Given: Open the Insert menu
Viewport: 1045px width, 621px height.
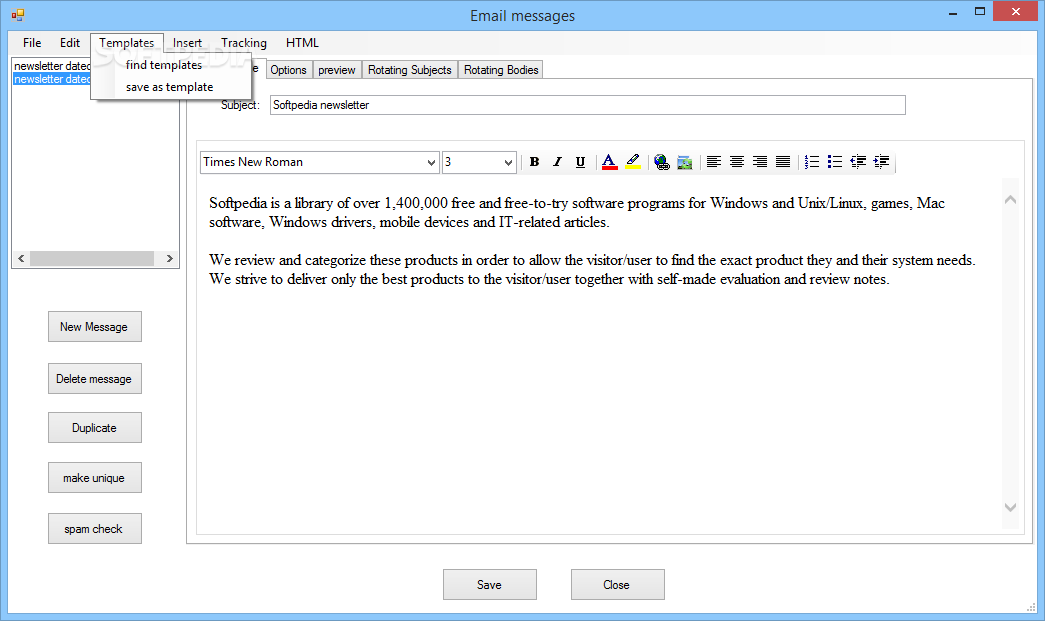Looking at the screenshot, I should tap(187, 43).
